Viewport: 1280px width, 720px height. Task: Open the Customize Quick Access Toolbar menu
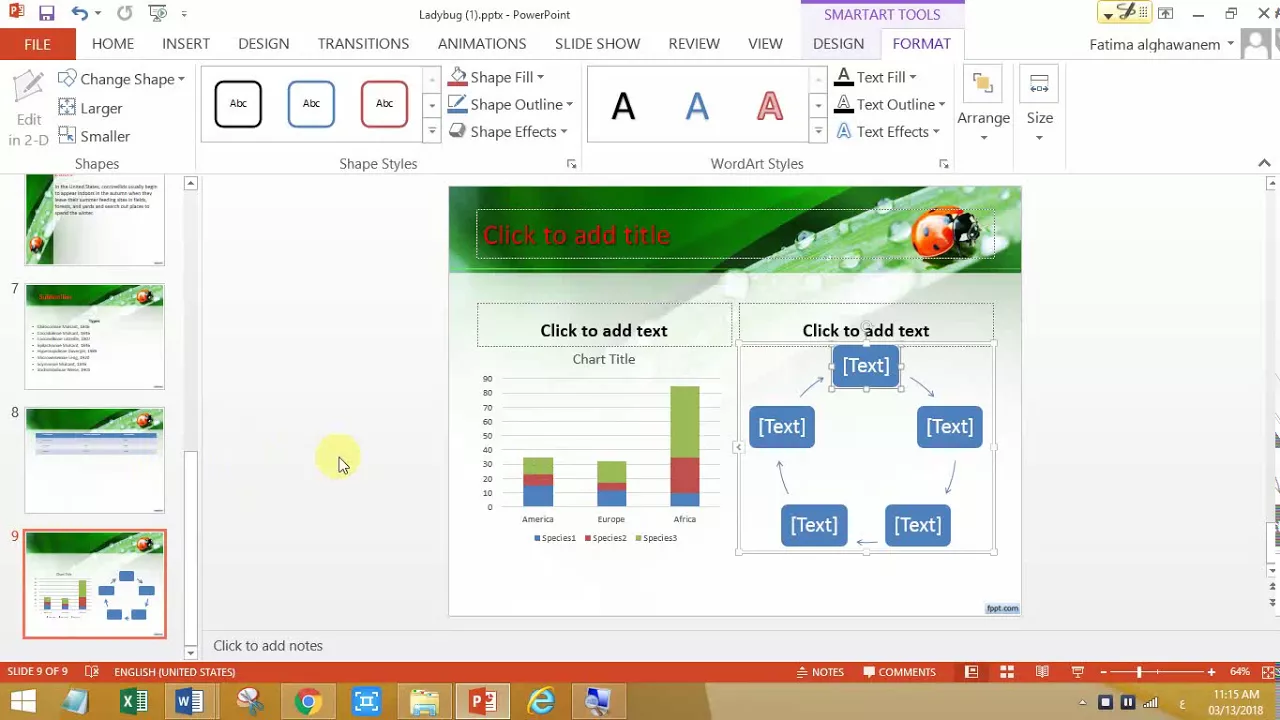184,14
